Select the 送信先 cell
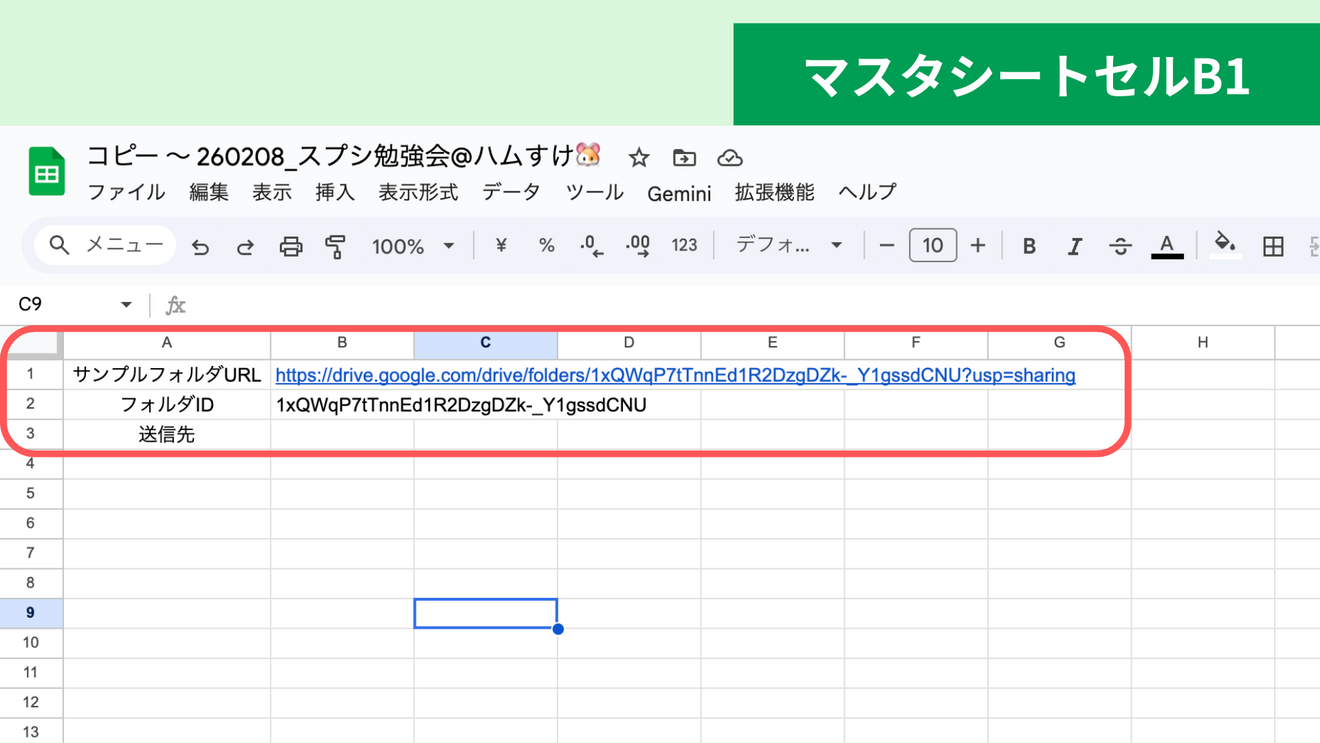Image resolution: width=1320 pixels, height=743 pixels. click(167, 435)
